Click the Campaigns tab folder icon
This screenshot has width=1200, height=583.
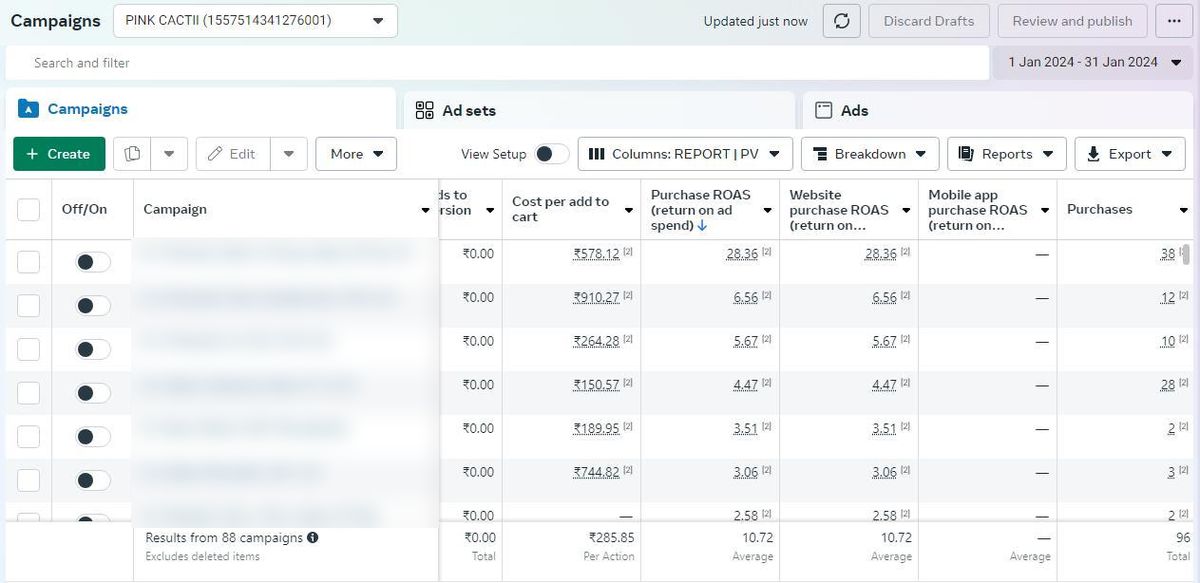click(x=28, y=109)
